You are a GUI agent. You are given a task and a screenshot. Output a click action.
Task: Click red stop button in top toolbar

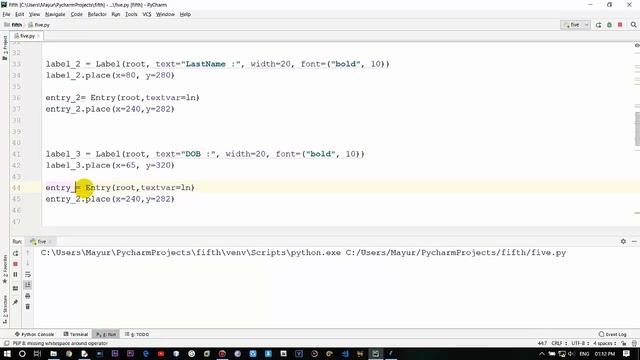pyautogui.click(x=620, y=25)
